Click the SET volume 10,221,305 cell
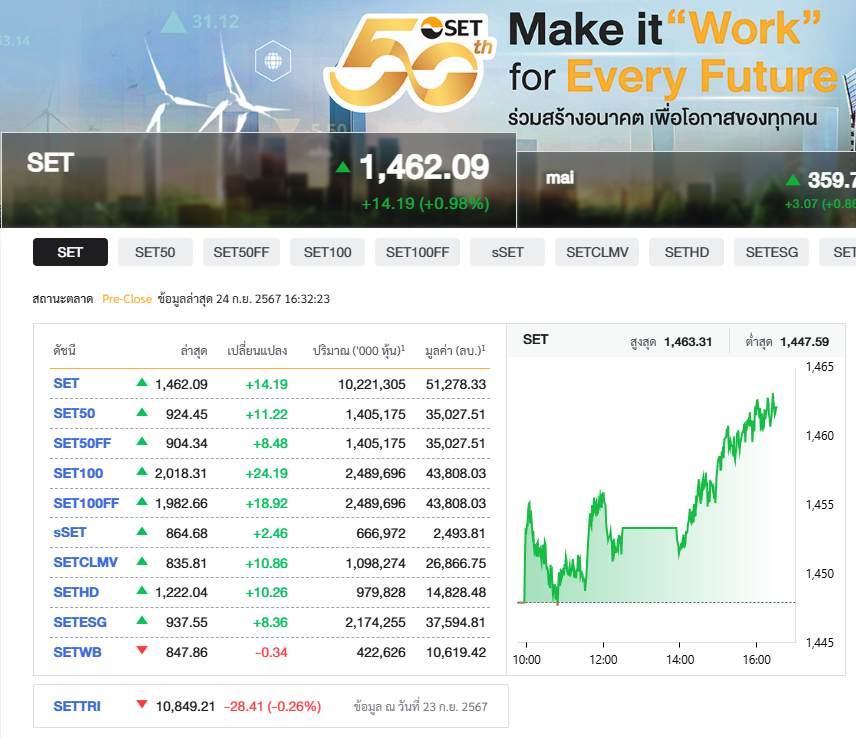The image size is (856, 738). (372, 384)
